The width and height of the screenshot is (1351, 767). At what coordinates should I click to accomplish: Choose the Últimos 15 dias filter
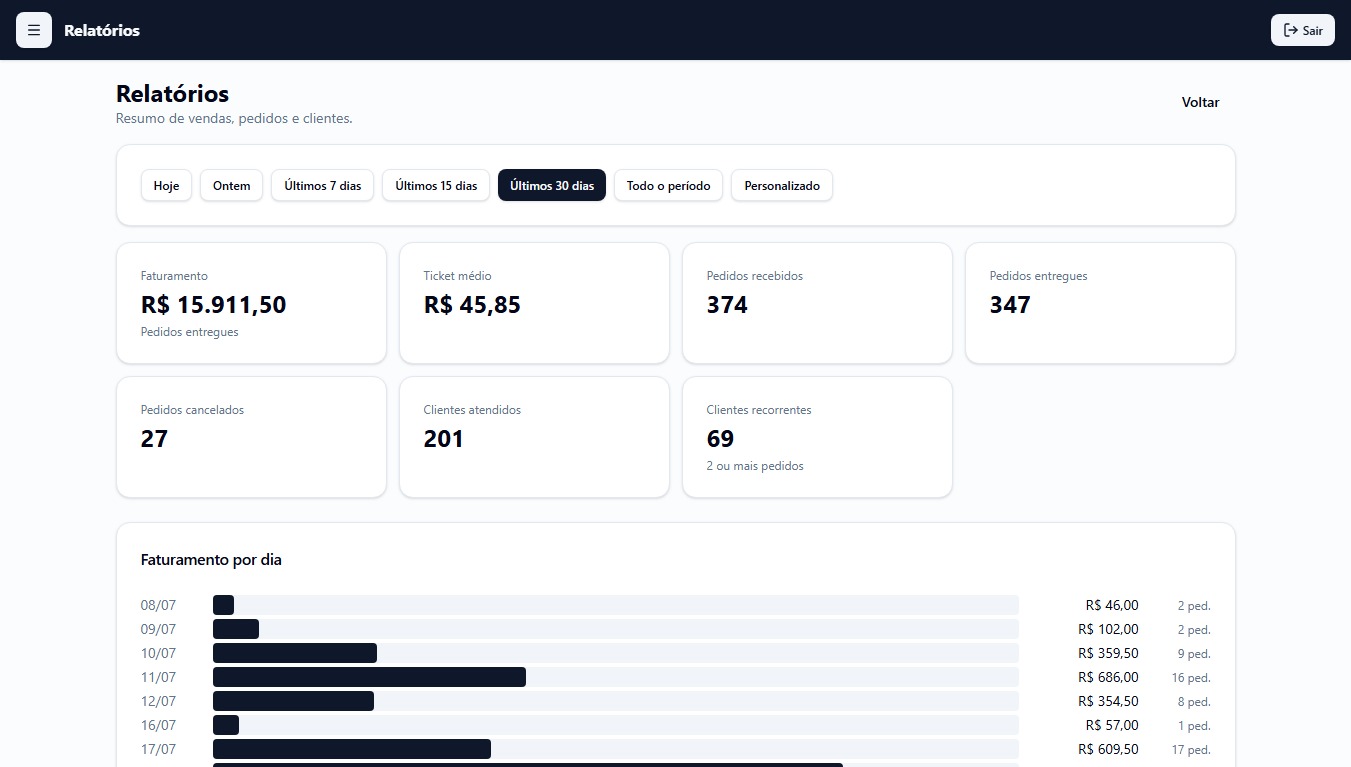click(x=436, y=185)
